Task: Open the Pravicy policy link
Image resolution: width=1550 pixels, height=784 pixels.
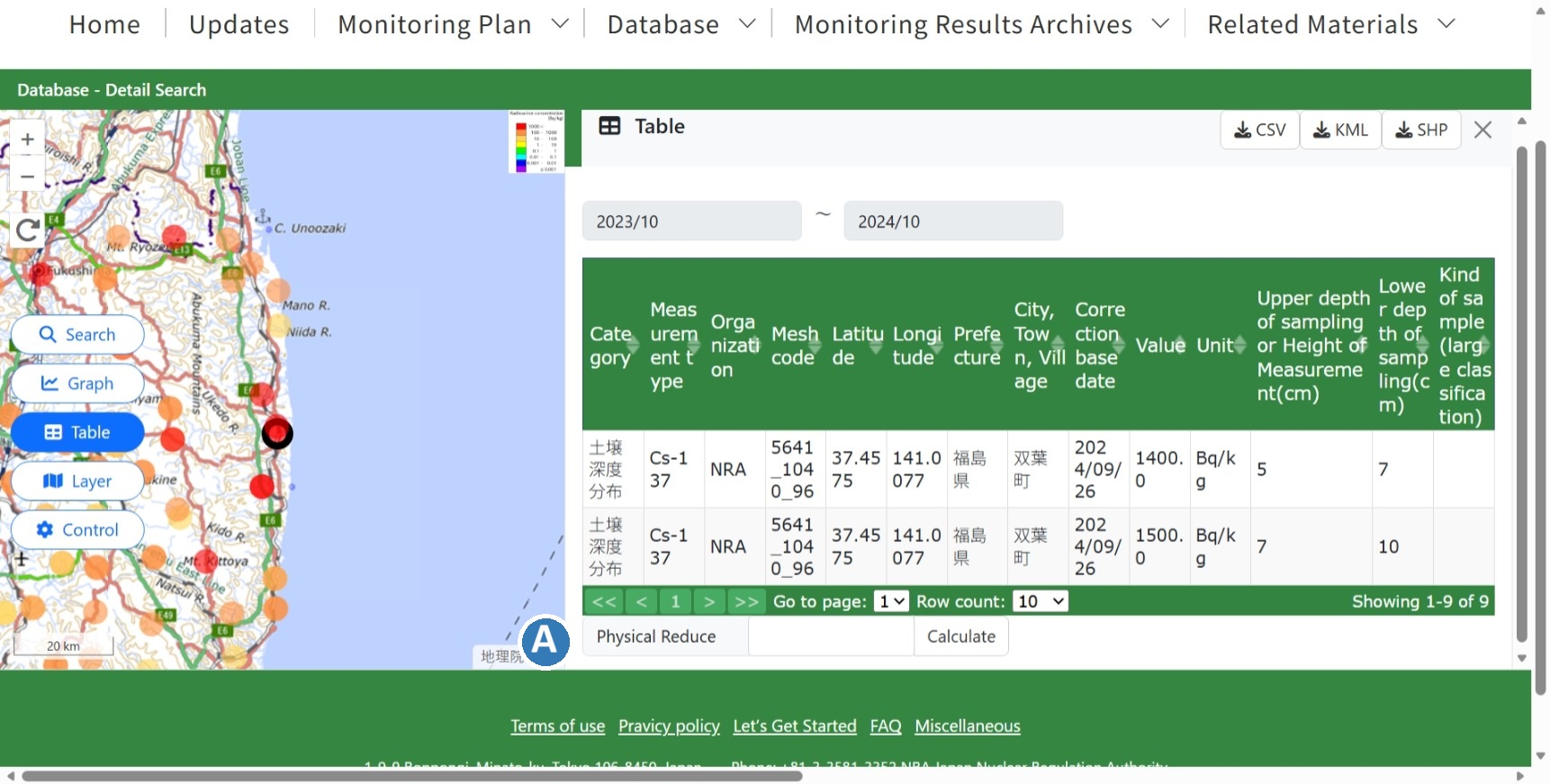Action: [x=669, y=725]
